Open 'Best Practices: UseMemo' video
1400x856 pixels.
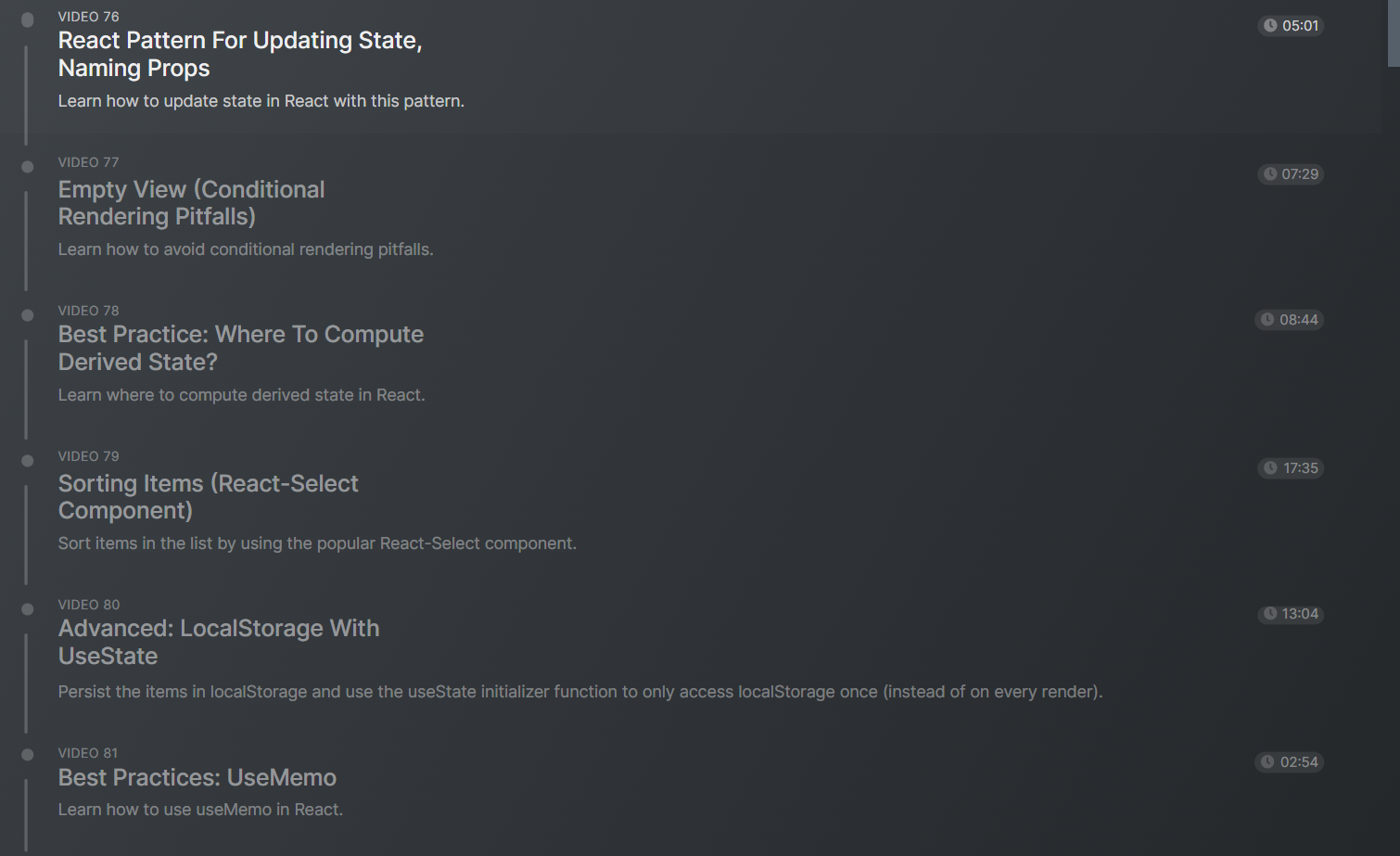coord(197,777)
